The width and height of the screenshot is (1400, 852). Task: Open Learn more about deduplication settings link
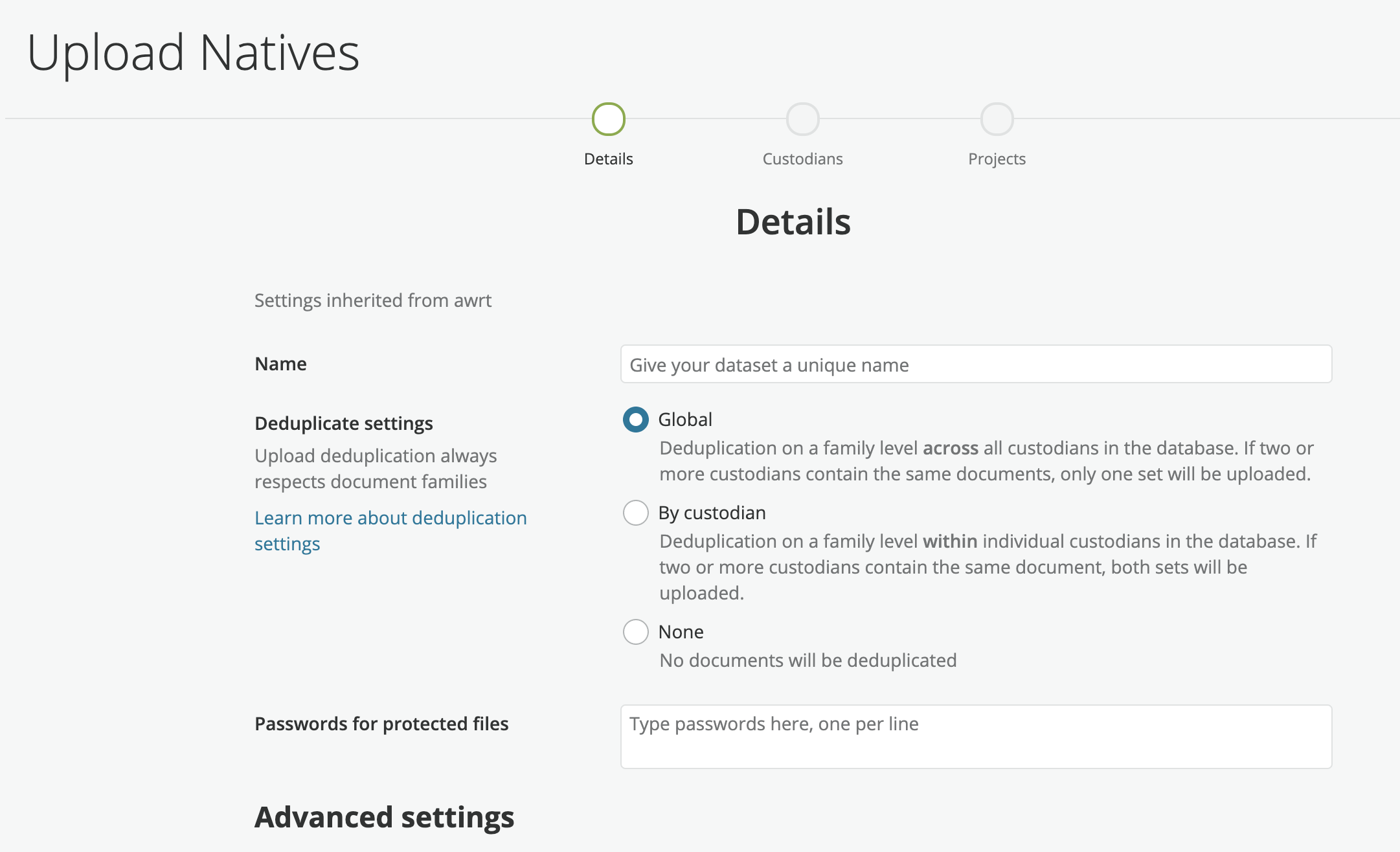390,531
